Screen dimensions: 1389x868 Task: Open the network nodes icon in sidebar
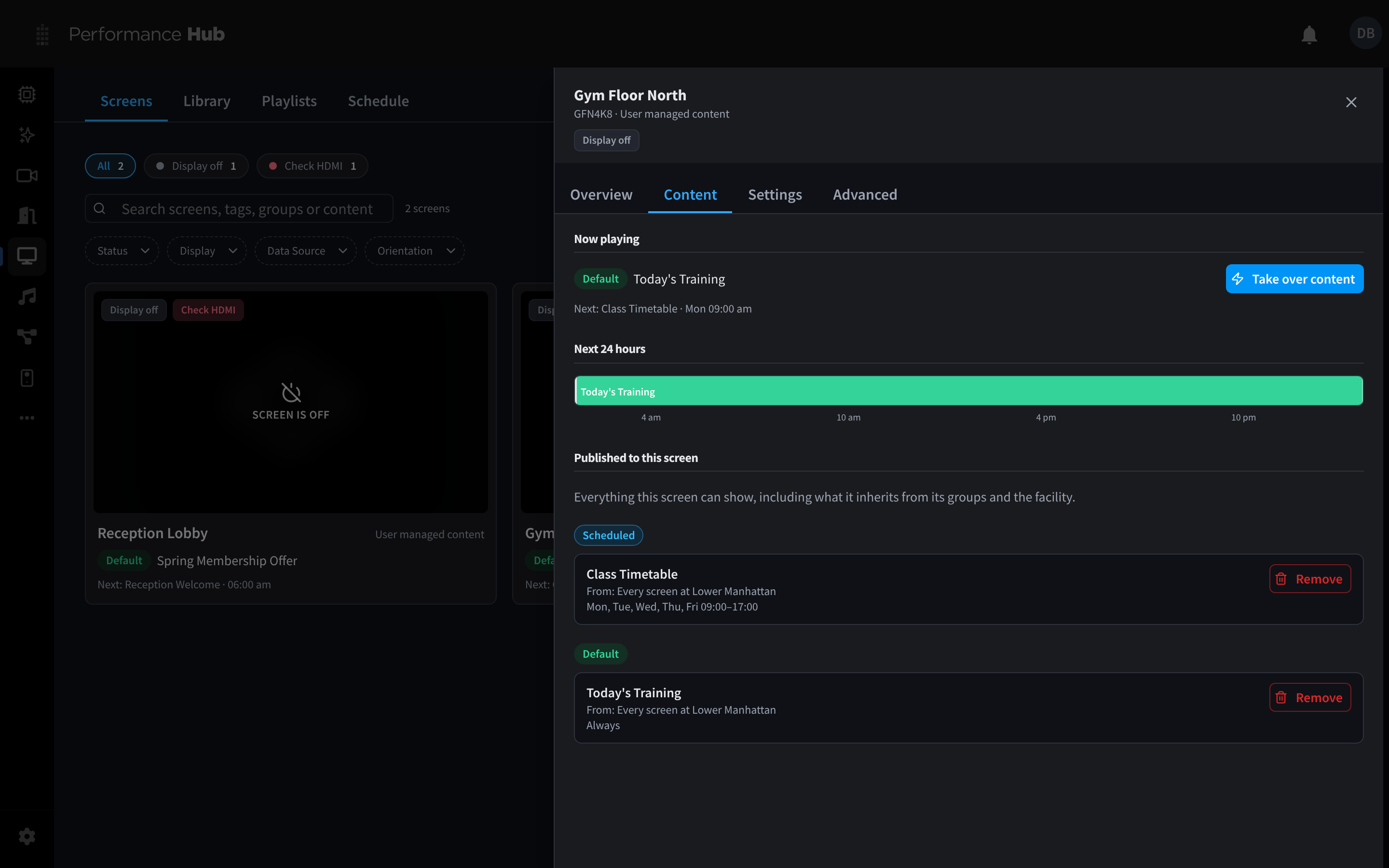point(27,337)
